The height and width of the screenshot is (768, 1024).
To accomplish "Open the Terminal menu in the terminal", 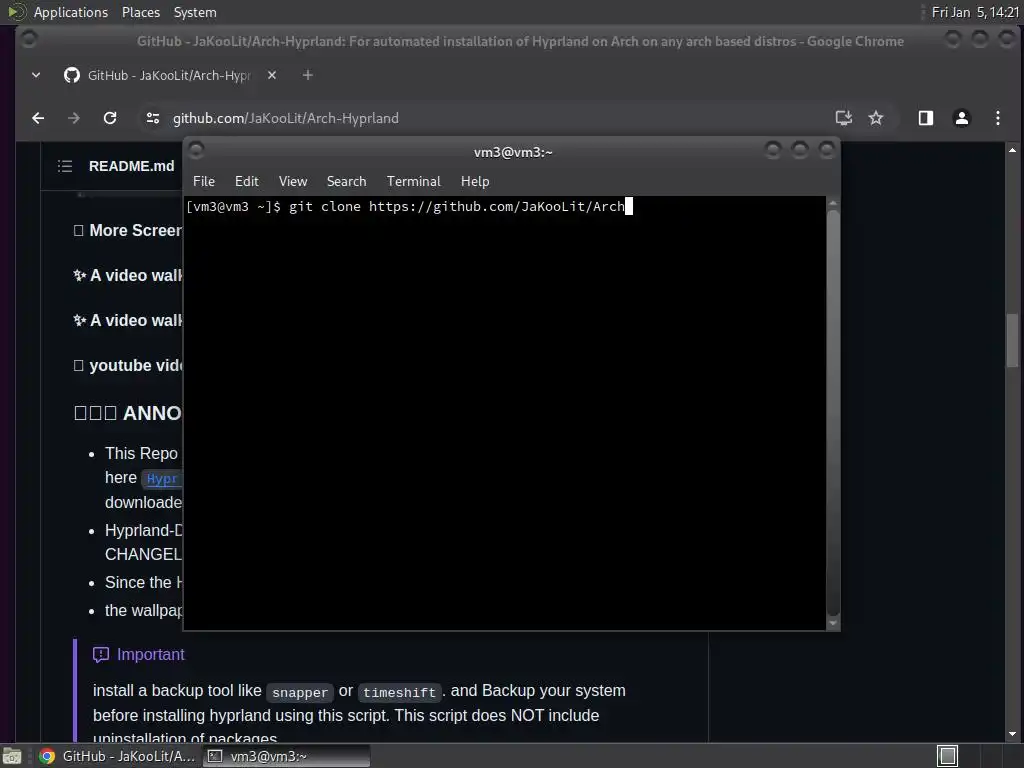I will [413, 182].
